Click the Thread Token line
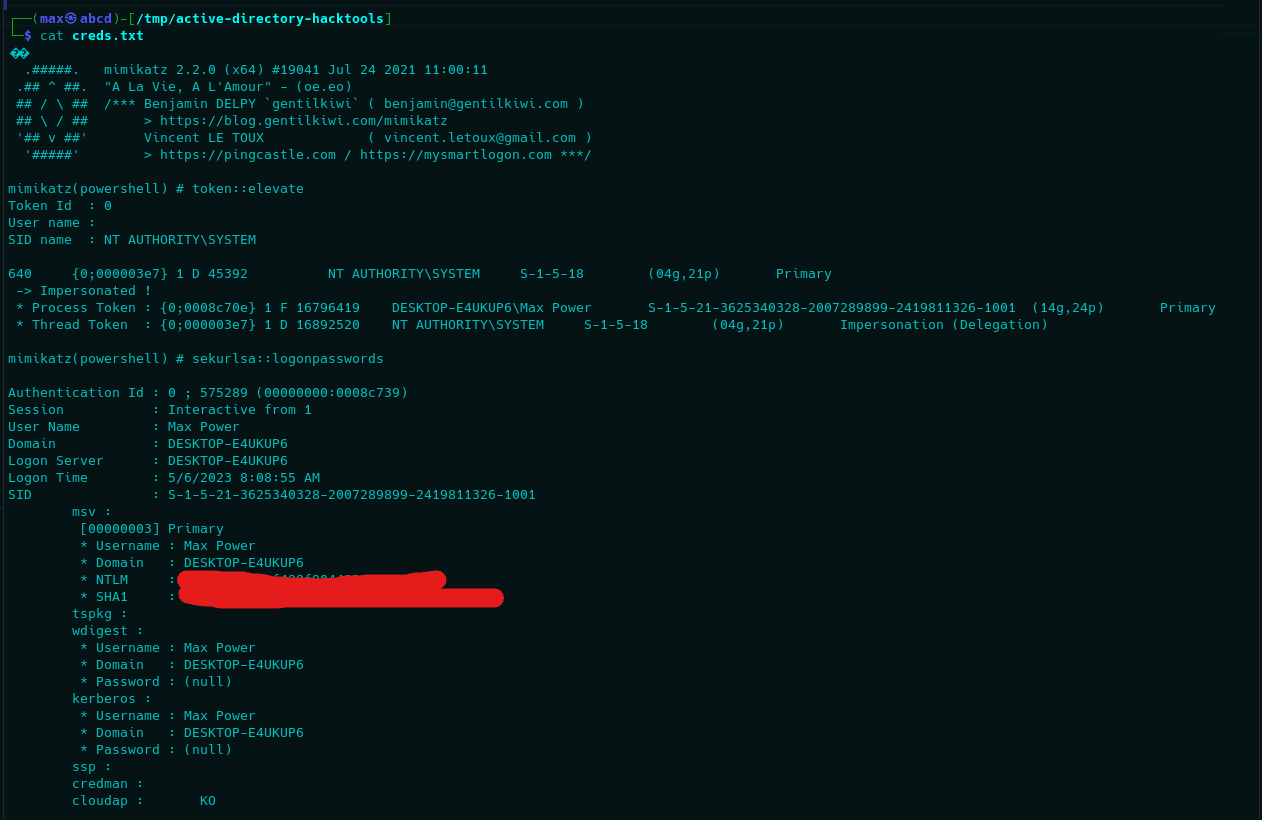This screenshot has height=820, width=1262. 532,325
